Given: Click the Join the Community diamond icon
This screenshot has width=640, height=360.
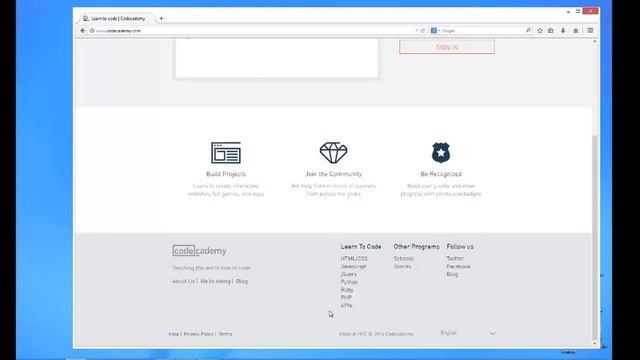Looking at the screenshot, I should pos(333,153).
